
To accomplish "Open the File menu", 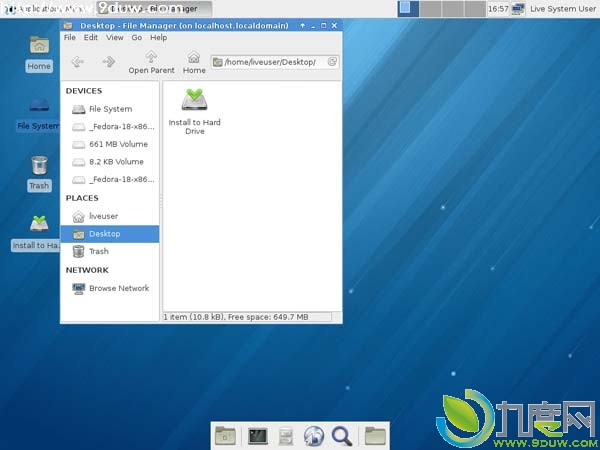I will coord(70,38).
